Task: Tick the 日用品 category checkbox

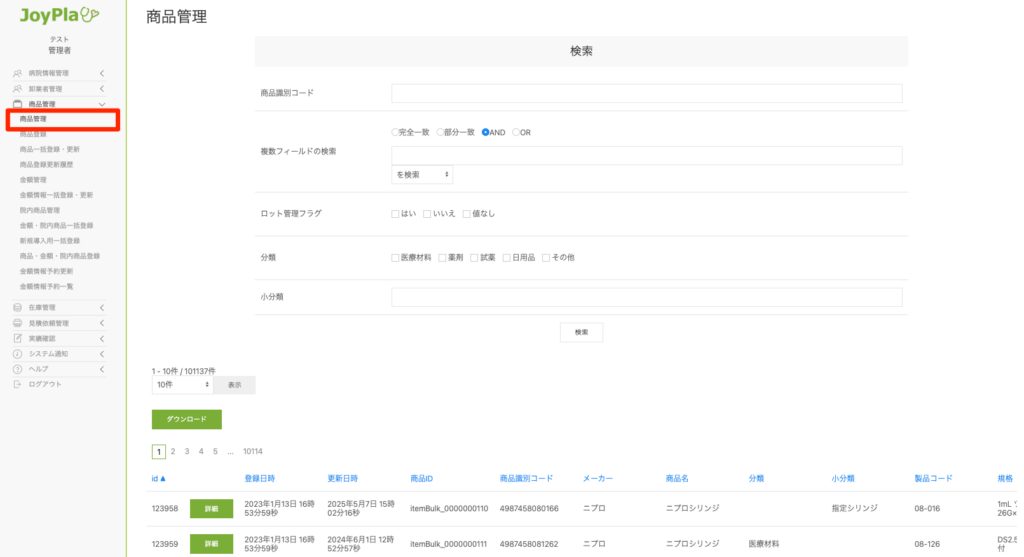Action: pos(506,257)
